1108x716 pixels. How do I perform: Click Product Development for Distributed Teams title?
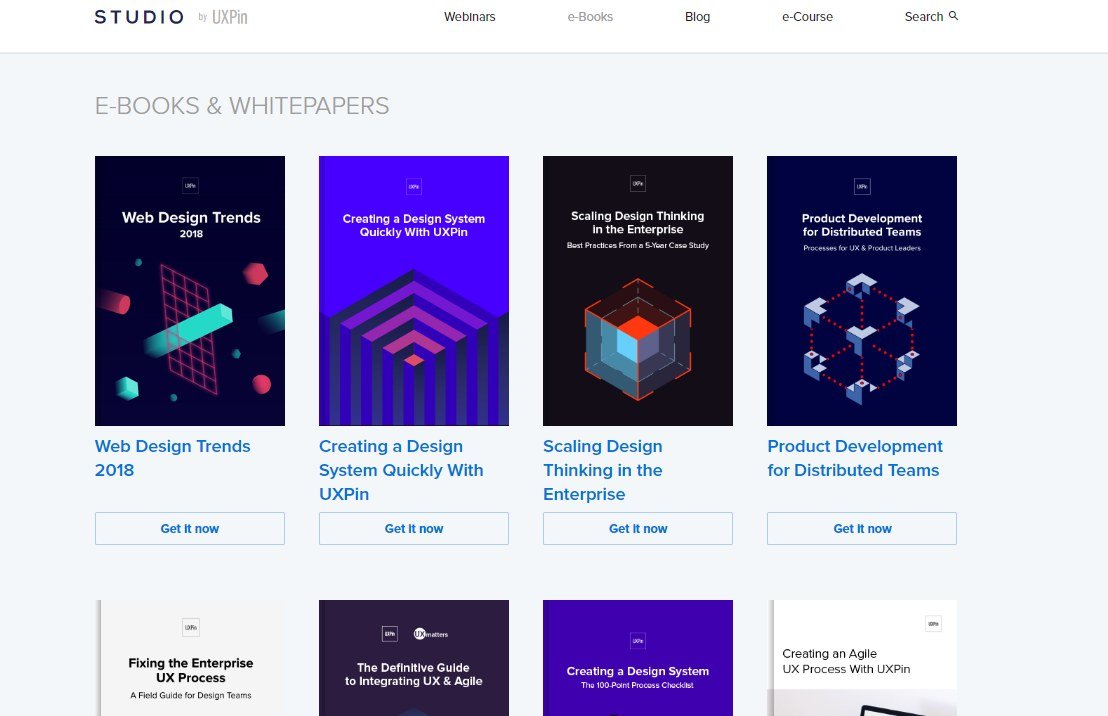[854, 458]
